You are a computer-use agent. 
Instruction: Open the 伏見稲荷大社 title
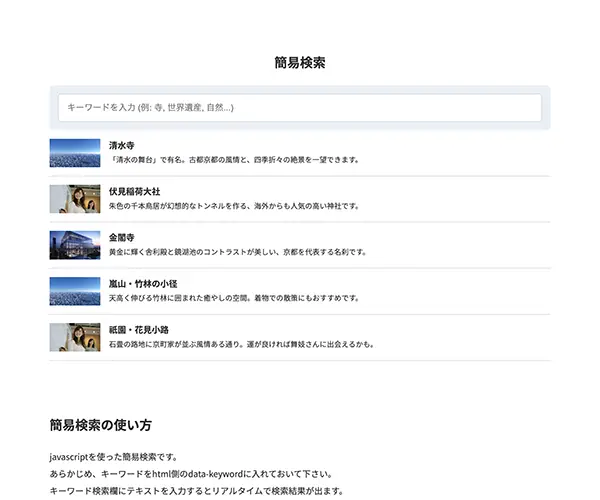pos(134,191)
